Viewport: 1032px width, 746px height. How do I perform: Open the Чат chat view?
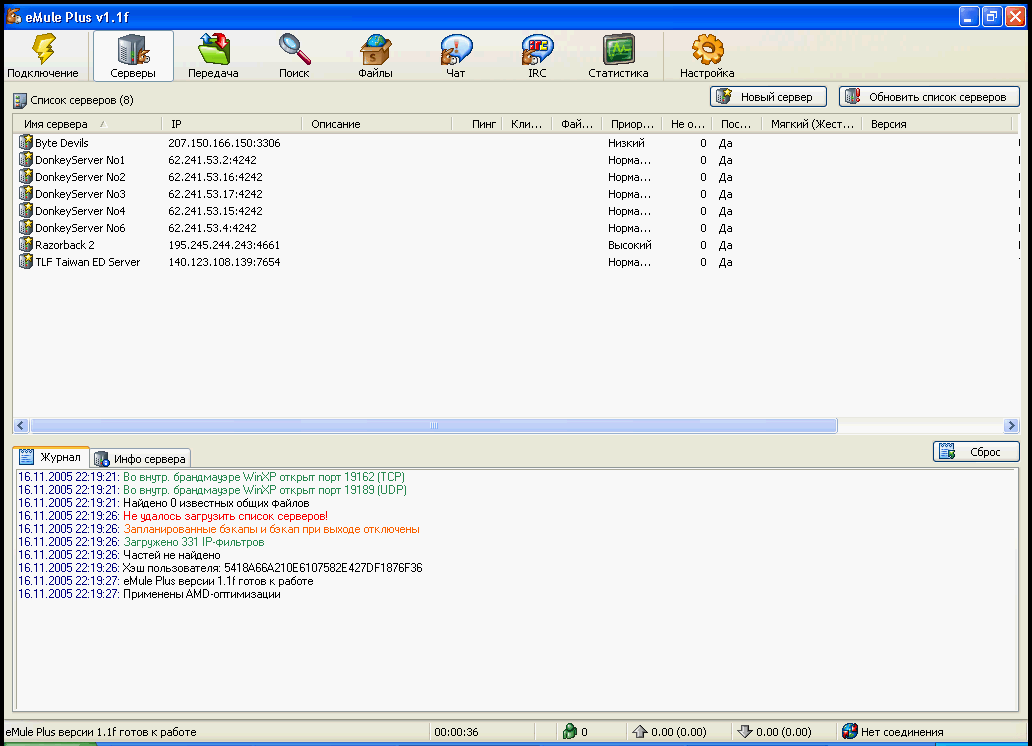pos(455,57)
